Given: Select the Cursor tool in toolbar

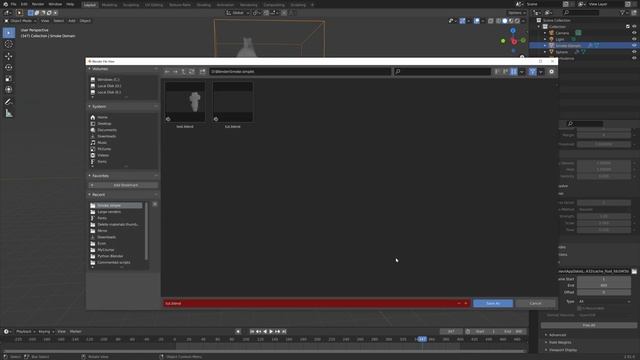Looking at the screenshot, I should [x=9, y=44].
